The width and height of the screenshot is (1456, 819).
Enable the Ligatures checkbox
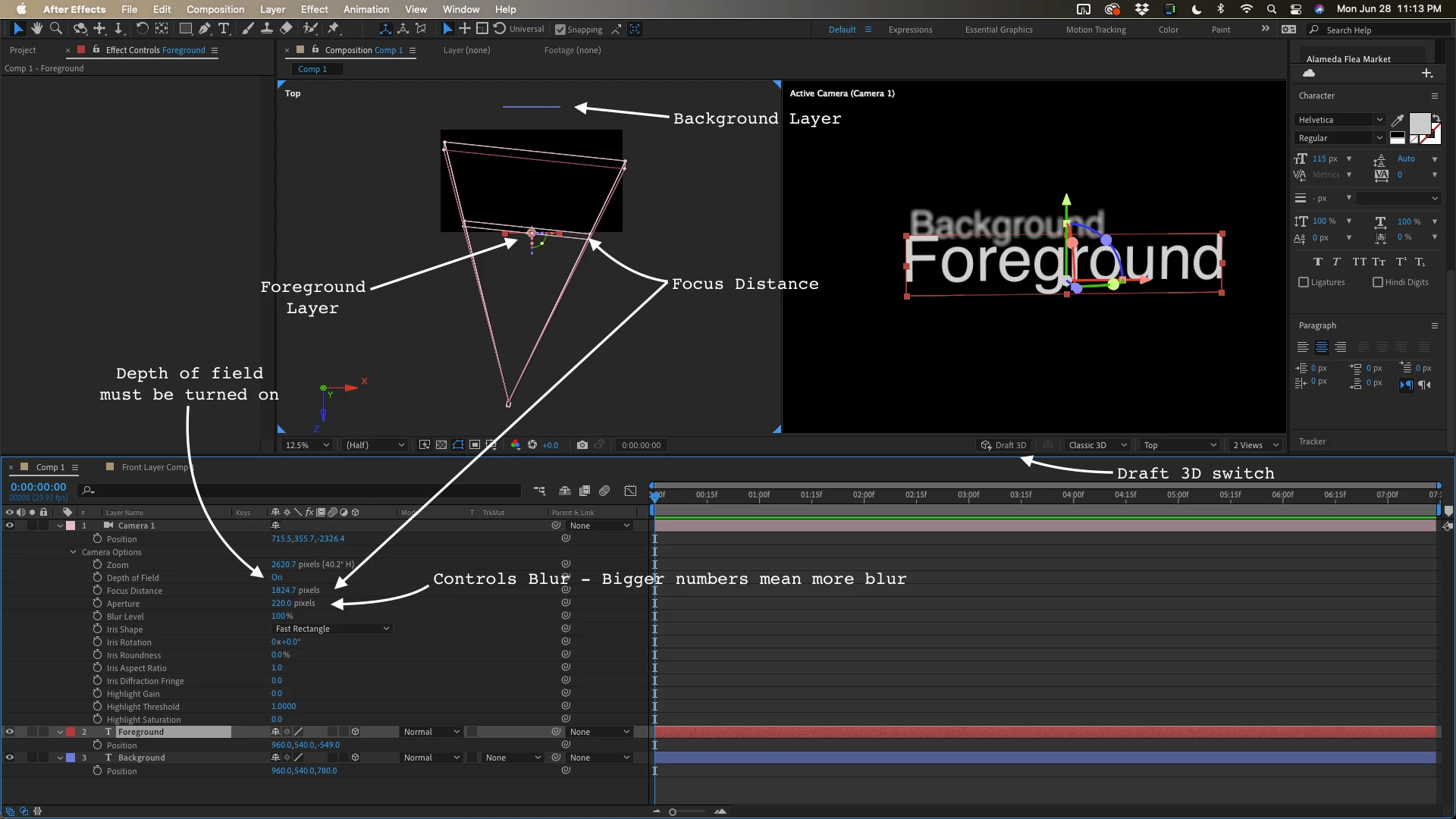coord(1304,282)
